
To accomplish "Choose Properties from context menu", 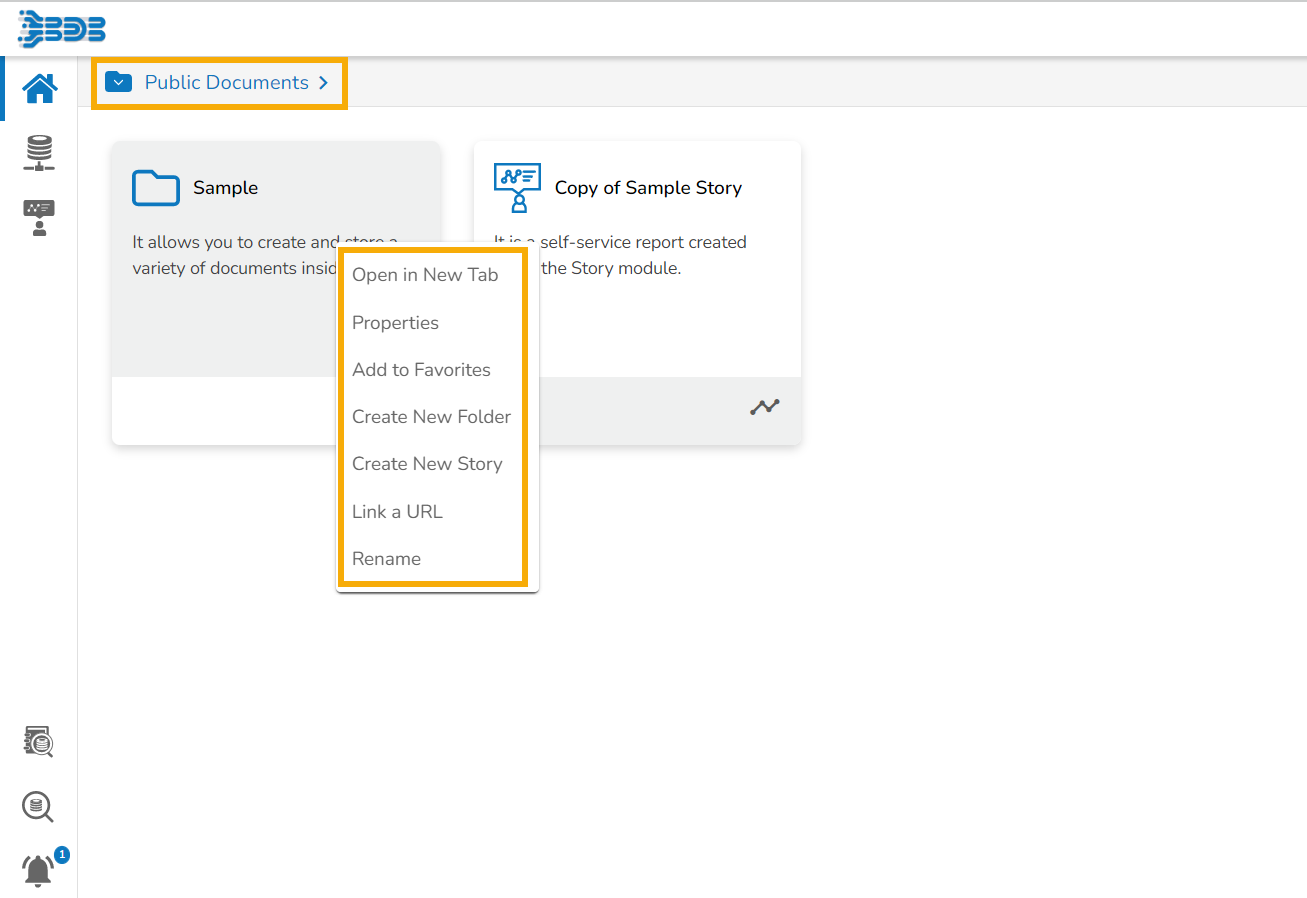I will pos(395,323).
